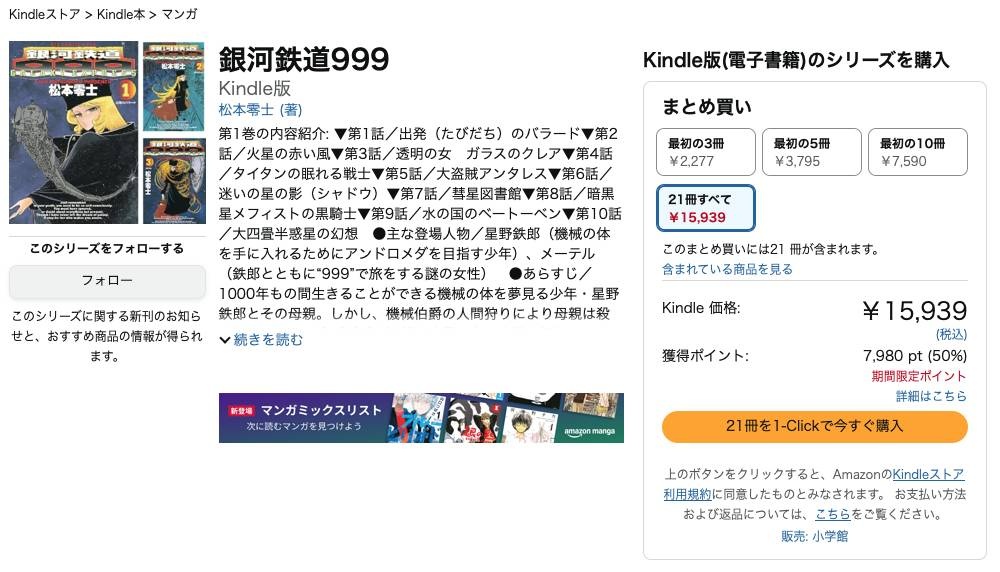The height and width of the screenshot is (572, 1000).
Task: Open the マンガミックスリスト banner
Action: tap(421, 418)
